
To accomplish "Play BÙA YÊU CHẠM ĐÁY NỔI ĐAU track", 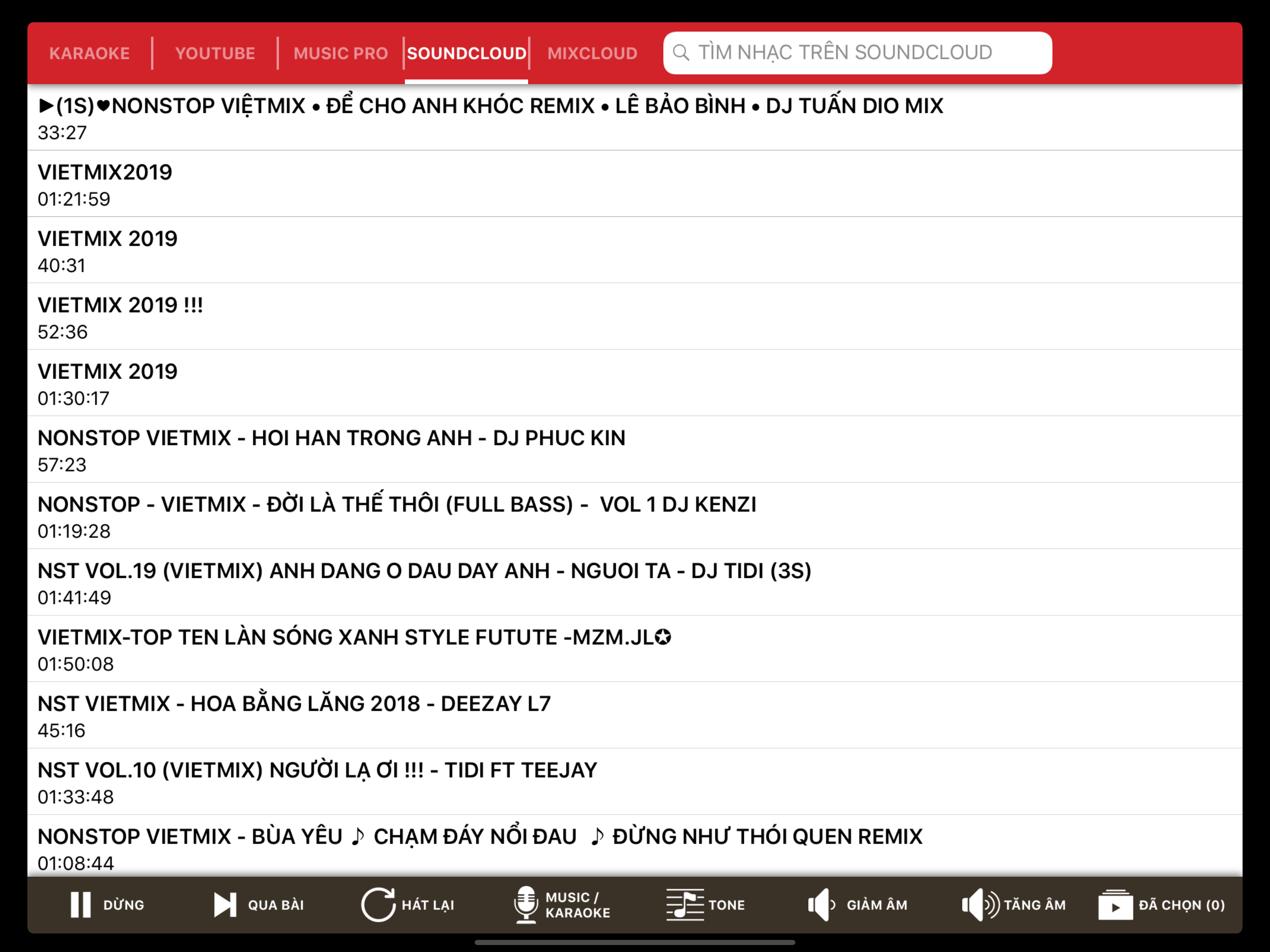I will (x=635, y=846).
